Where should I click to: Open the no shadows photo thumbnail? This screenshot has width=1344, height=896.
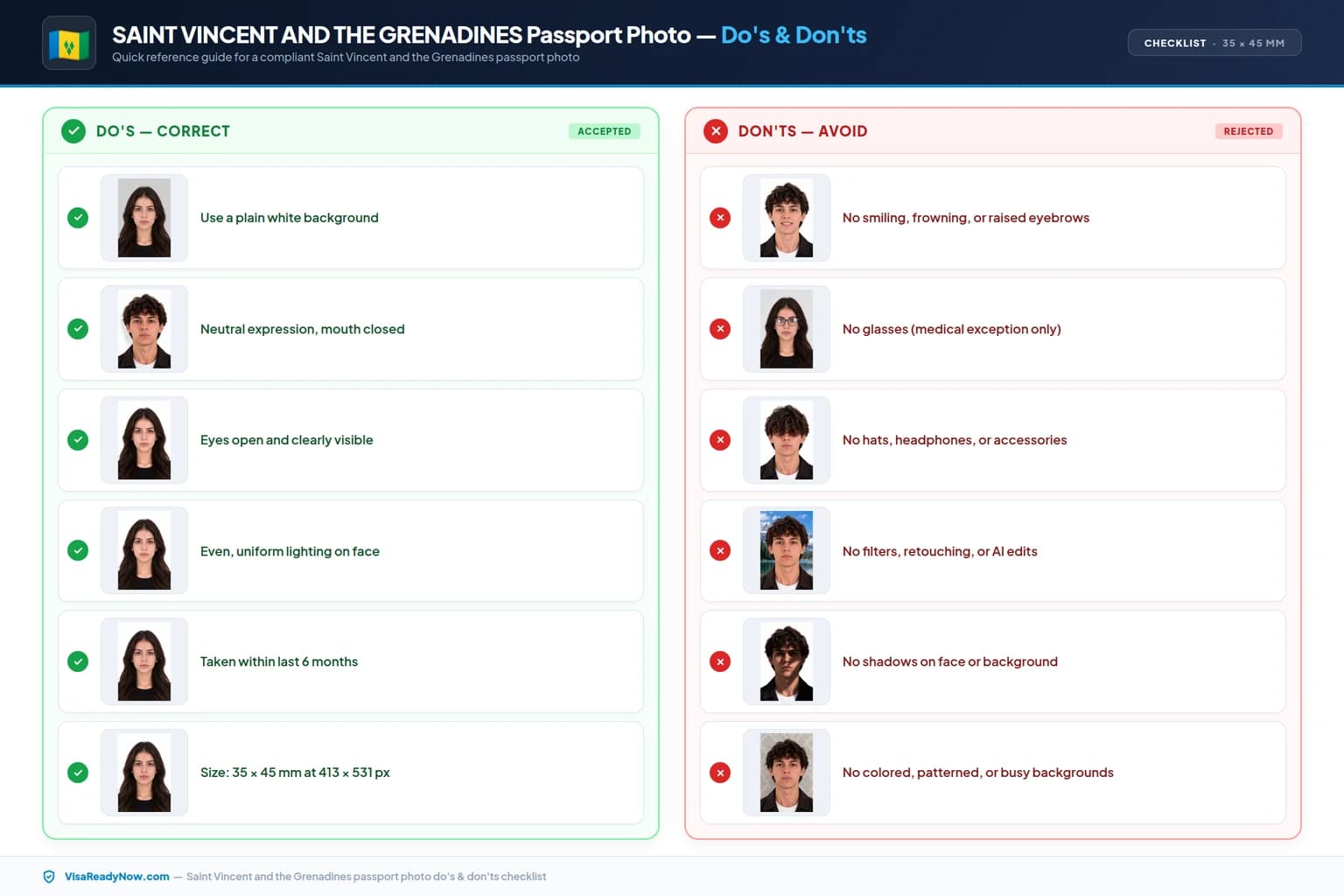pos(787,661)
